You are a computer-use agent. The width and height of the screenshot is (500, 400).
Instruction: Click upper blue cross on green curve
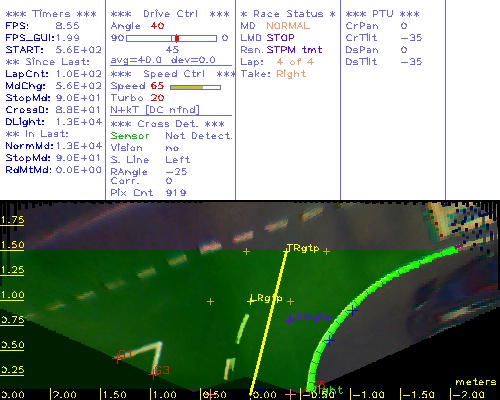353,311
